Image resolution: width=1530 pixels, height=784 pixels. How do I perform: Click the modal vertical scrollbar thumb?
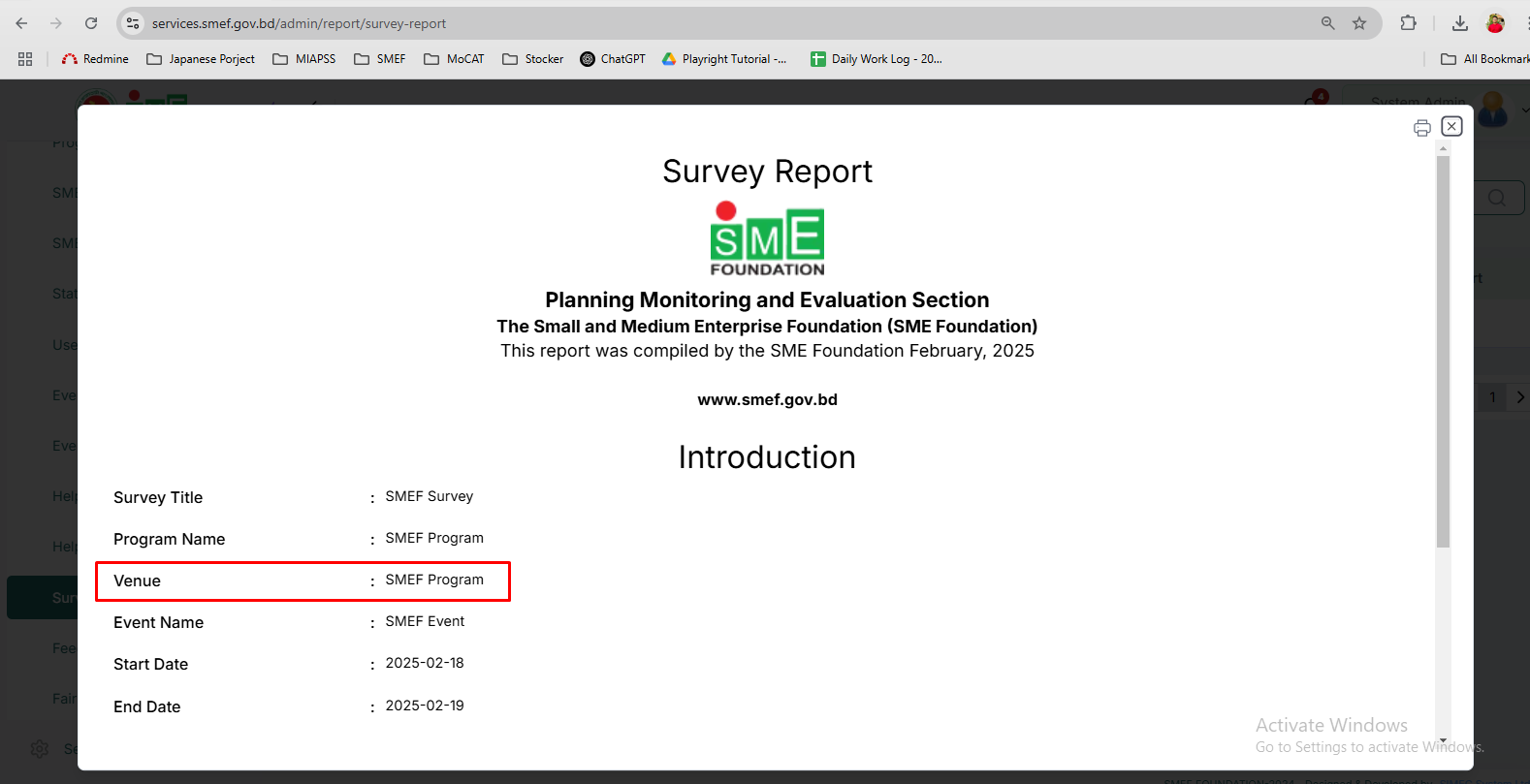[1443, 351]
